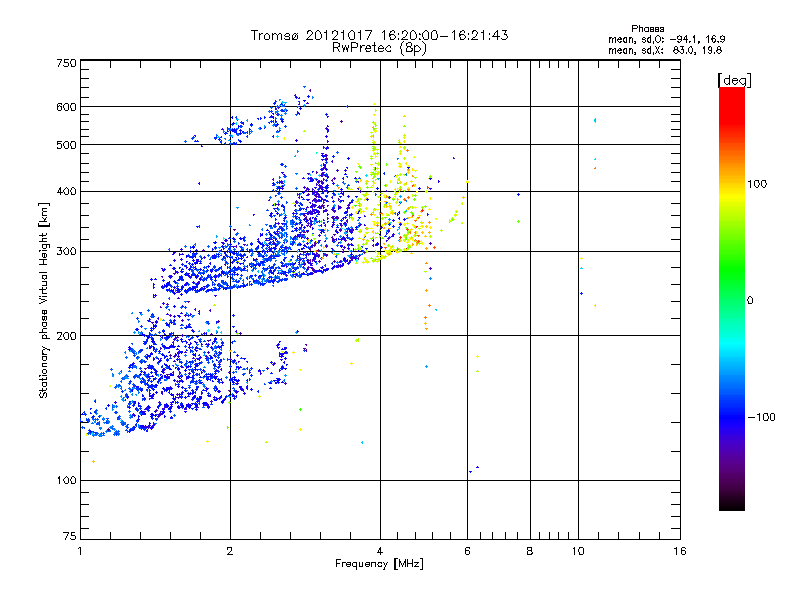Viewport: 800px width, 600px height.
Task: Click the 'Phases' header label
Action: pyautogui.click(x=647, y=29)
